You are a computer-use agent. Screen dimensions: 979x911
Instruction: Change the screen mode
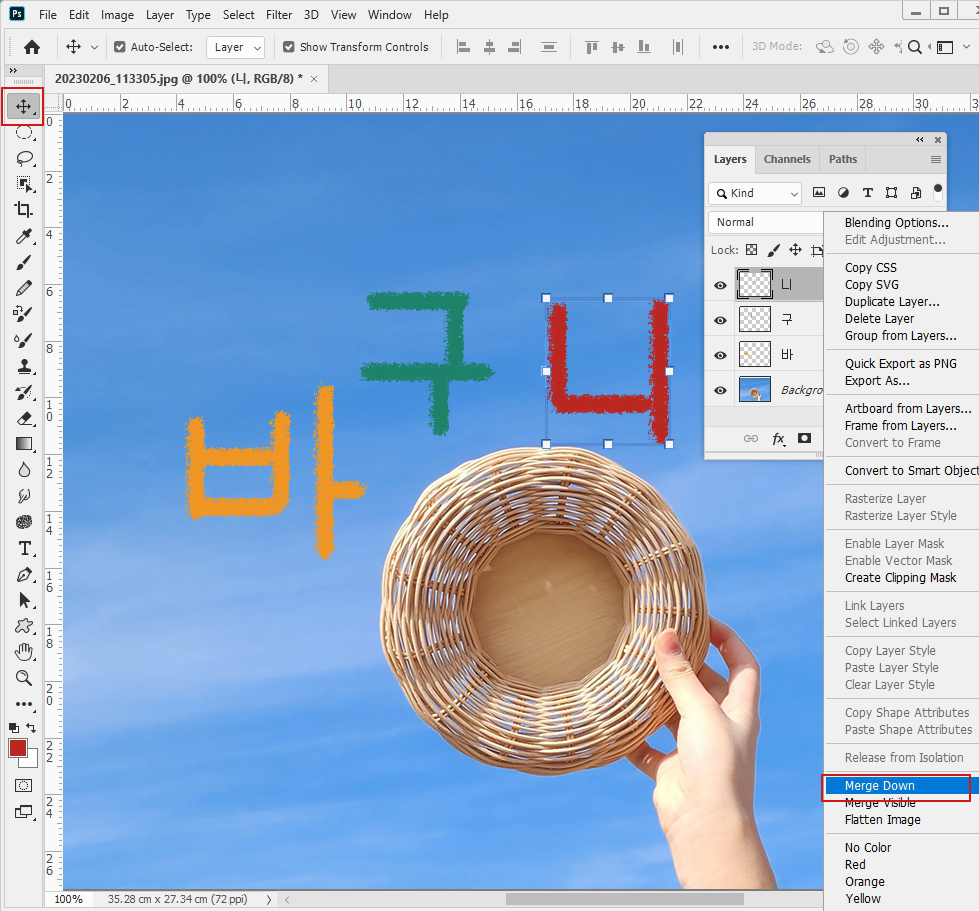(x=24, y=812)
